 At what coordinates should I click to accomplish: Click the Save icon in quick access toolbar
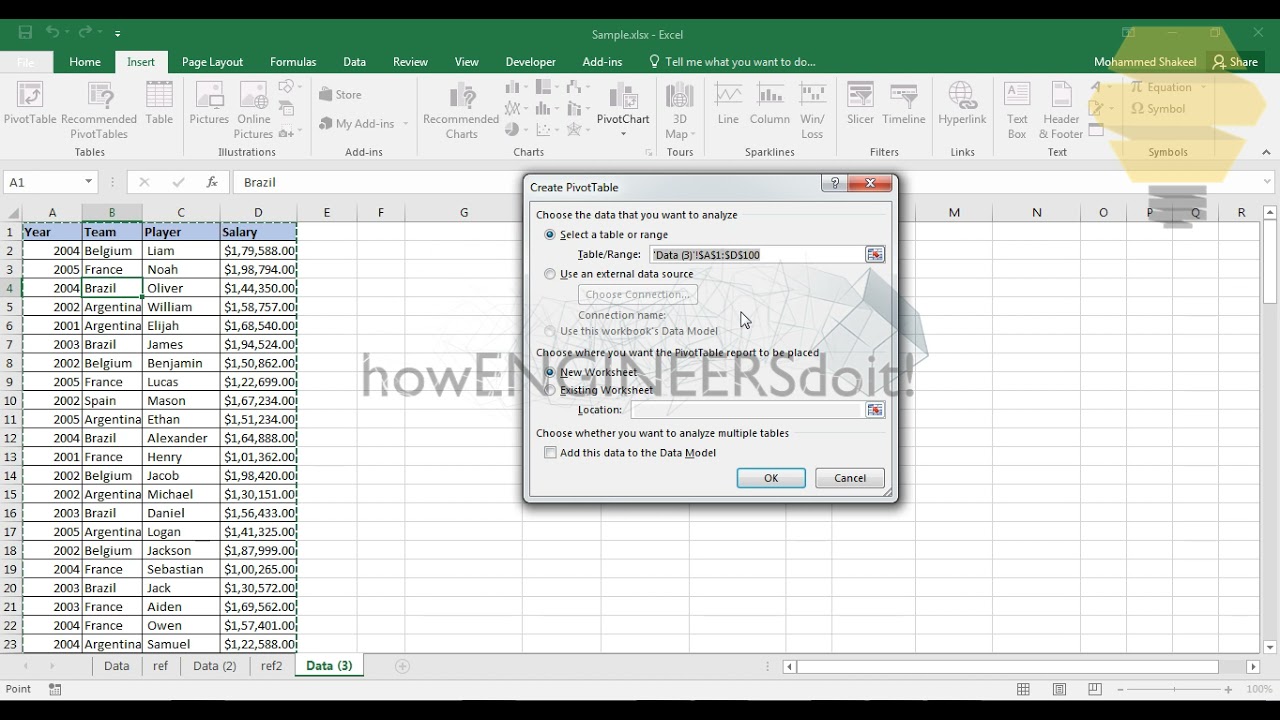coord(25,33)
